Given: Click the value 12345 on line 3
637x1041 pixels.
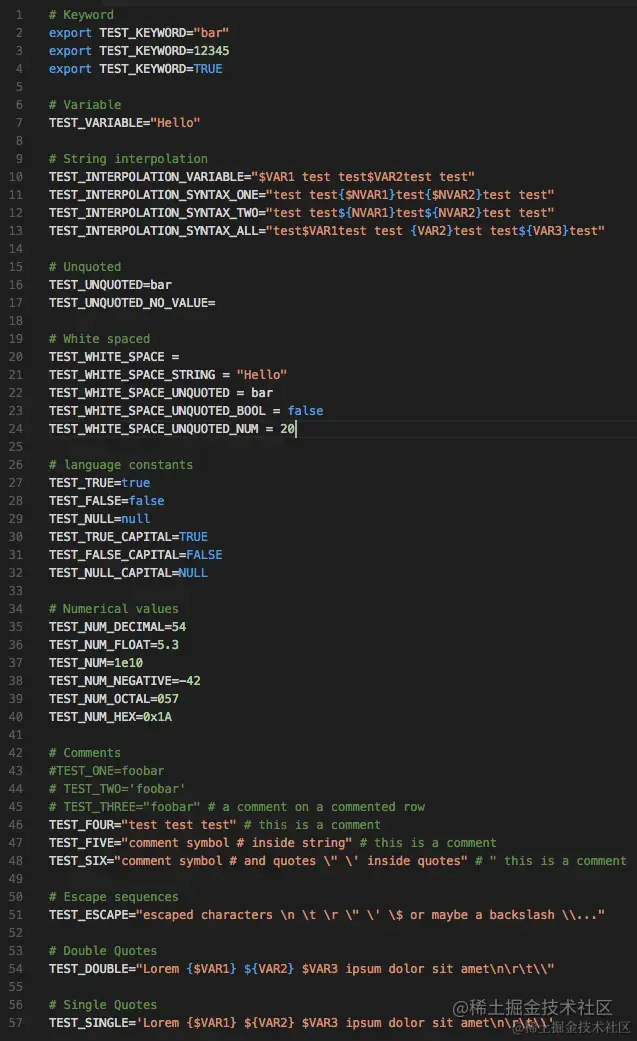Looking at the screenshot, I should (x=211, y=50).
